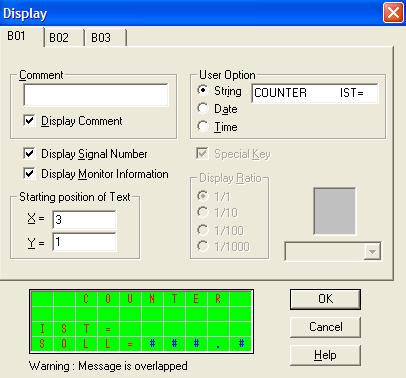
Task: Click the gray preview box
Action: click(335, 211)
